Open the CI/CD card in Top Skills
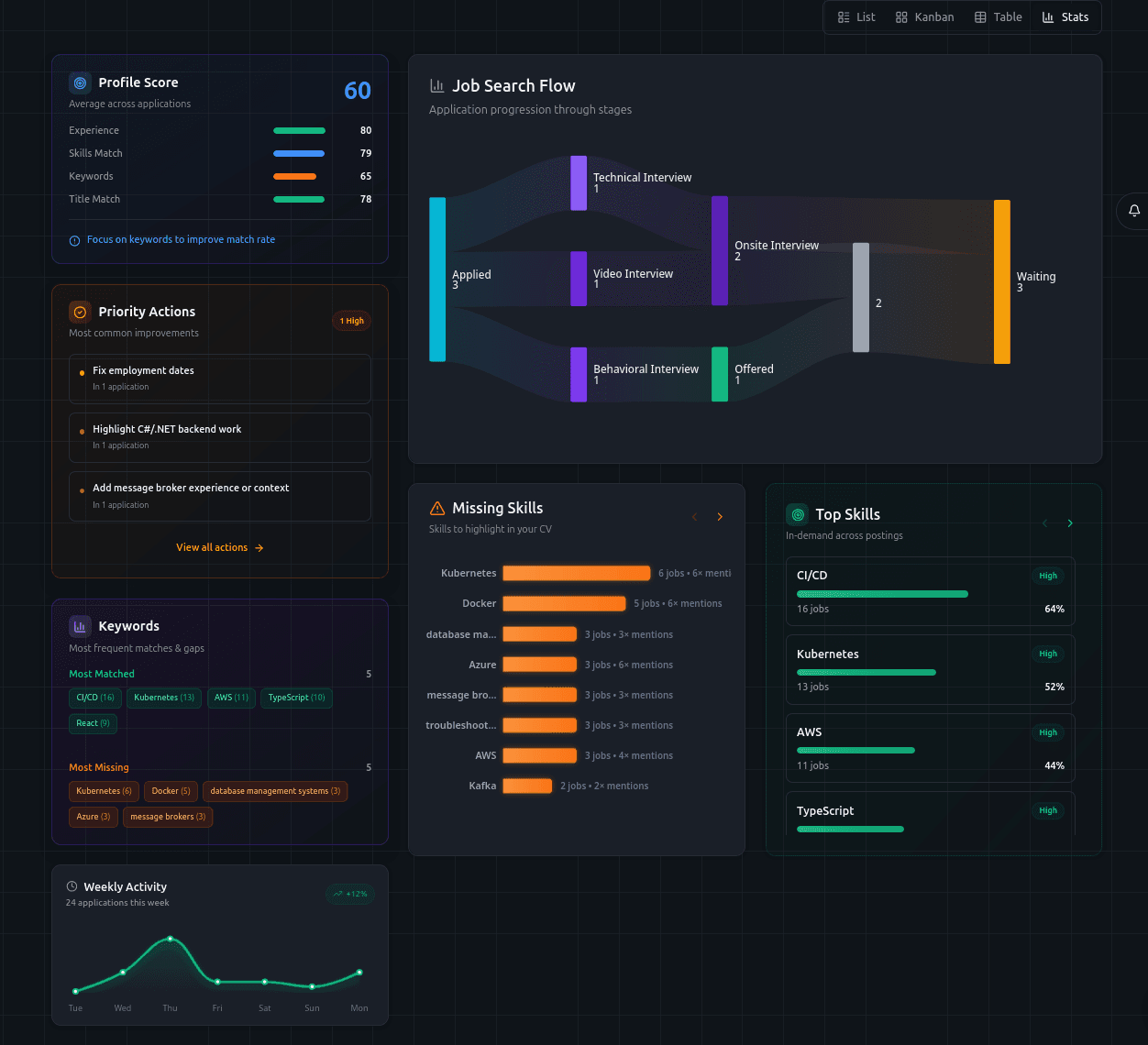The height and width of the screenshot is (1045, 1148). [x=930, y=591]
